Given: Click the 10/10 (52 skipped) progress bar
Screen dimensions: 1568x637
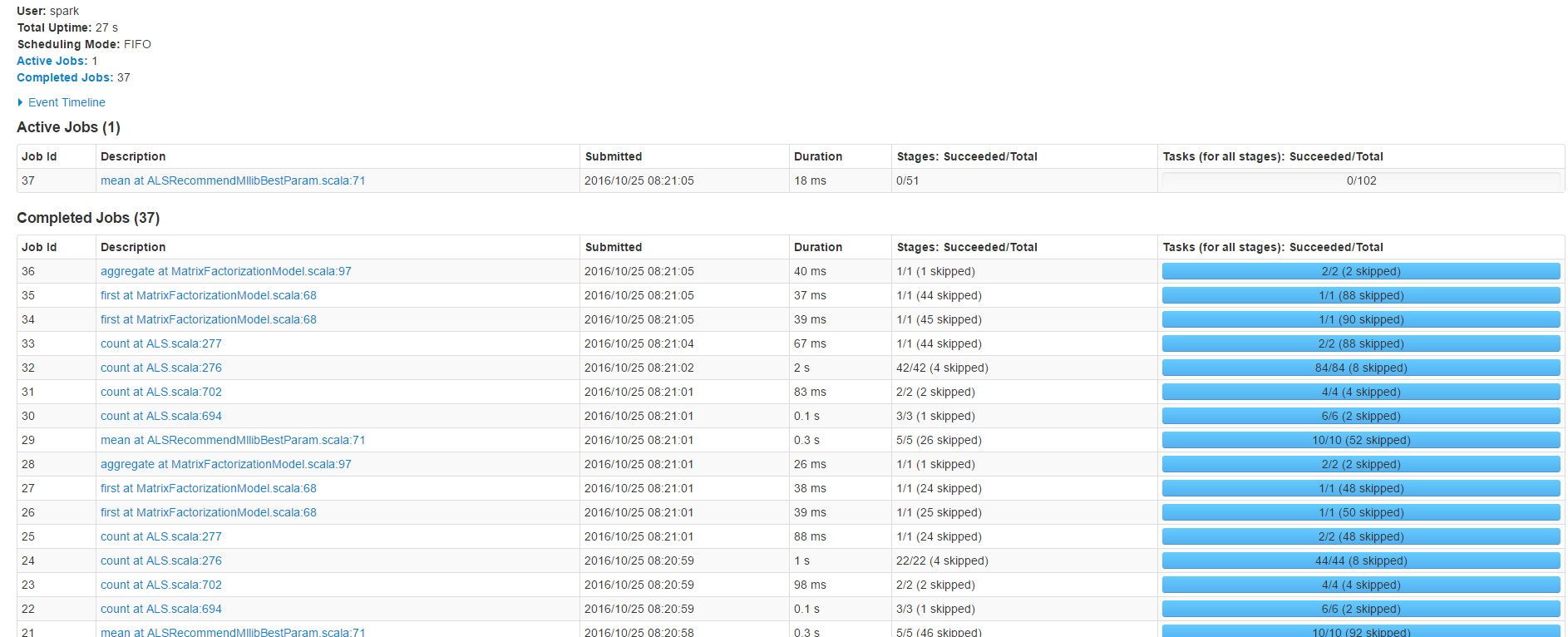Looking at the screenshot, I should click(1361, 440).
